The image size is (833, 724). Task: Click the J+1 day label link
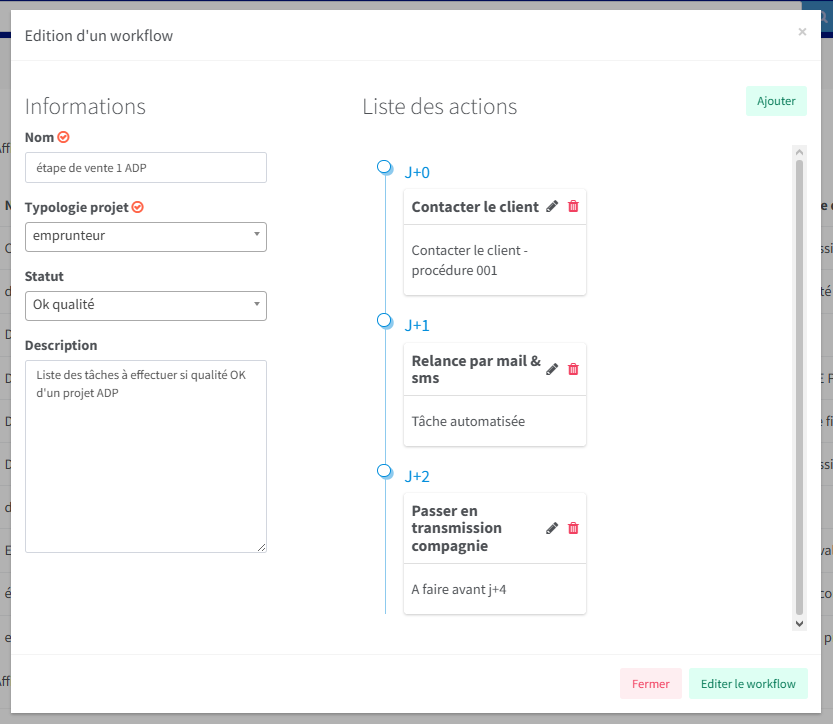coord(416,324)
